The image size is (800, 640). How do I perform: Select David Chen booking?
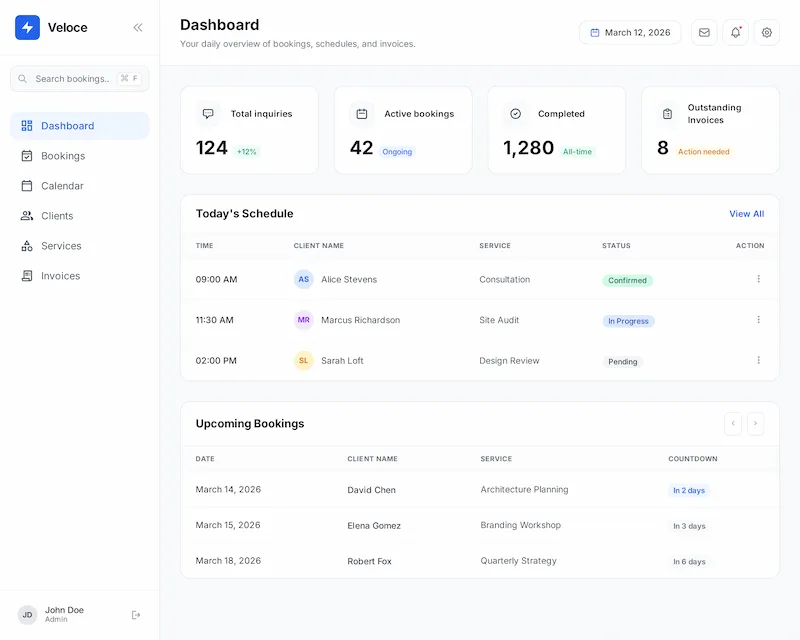coord(371,490)
